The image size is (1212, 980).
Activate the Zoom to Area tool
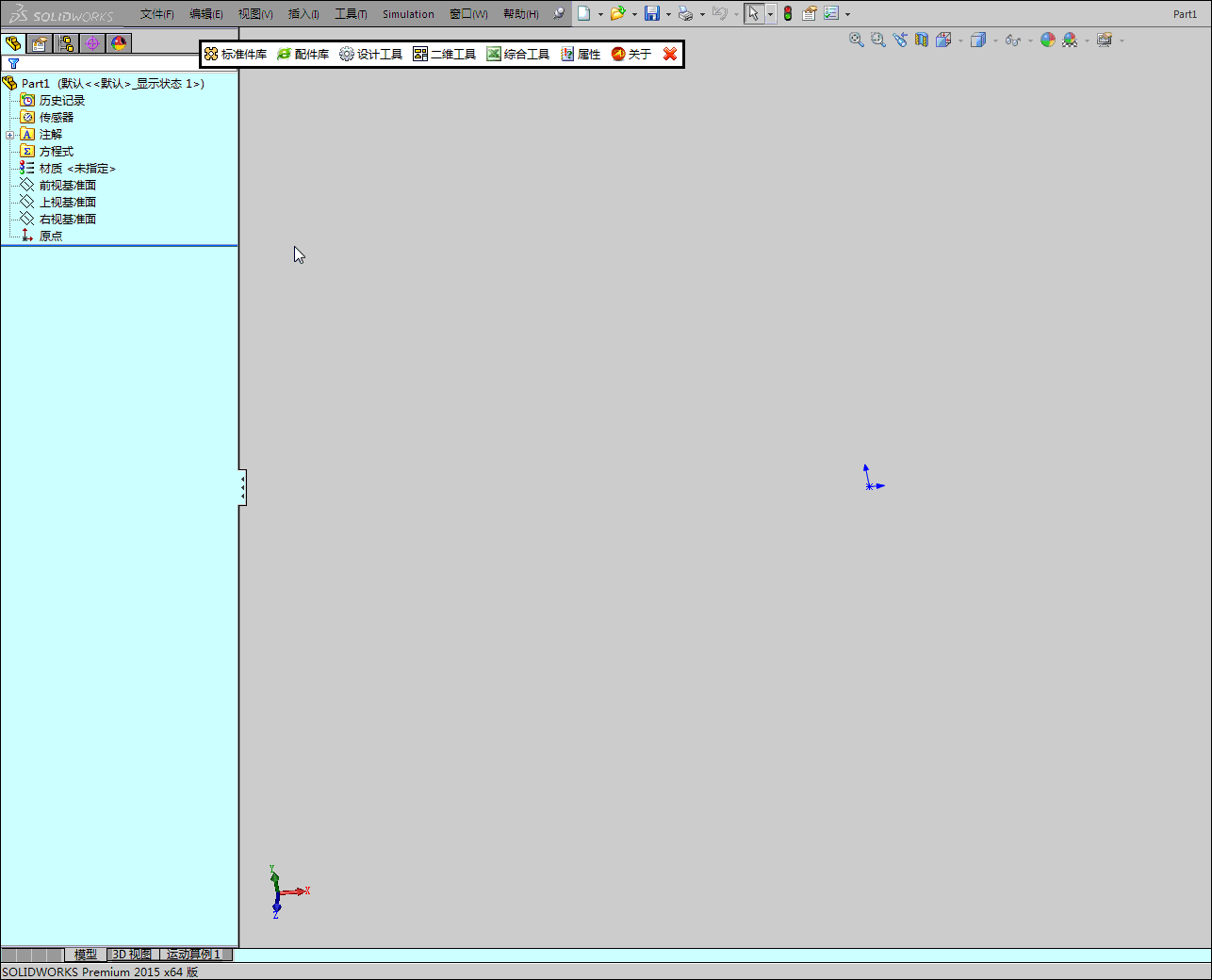click(876, 40)
